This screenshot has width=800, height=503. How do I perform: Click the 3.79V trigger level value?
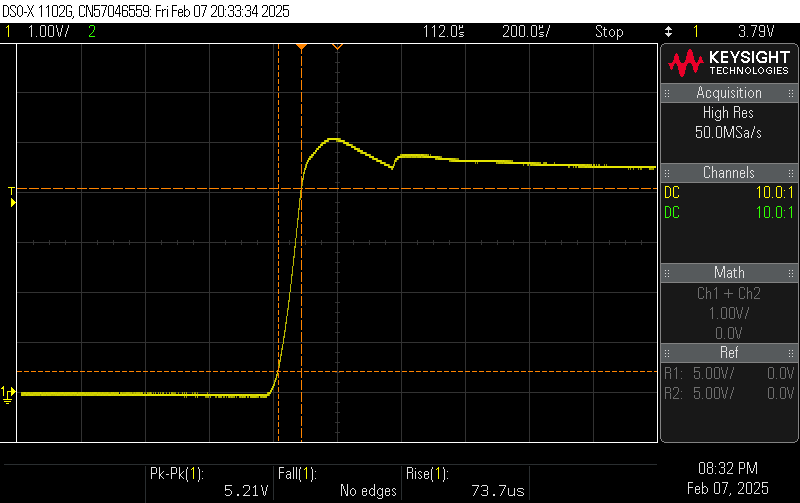point(756,32)
